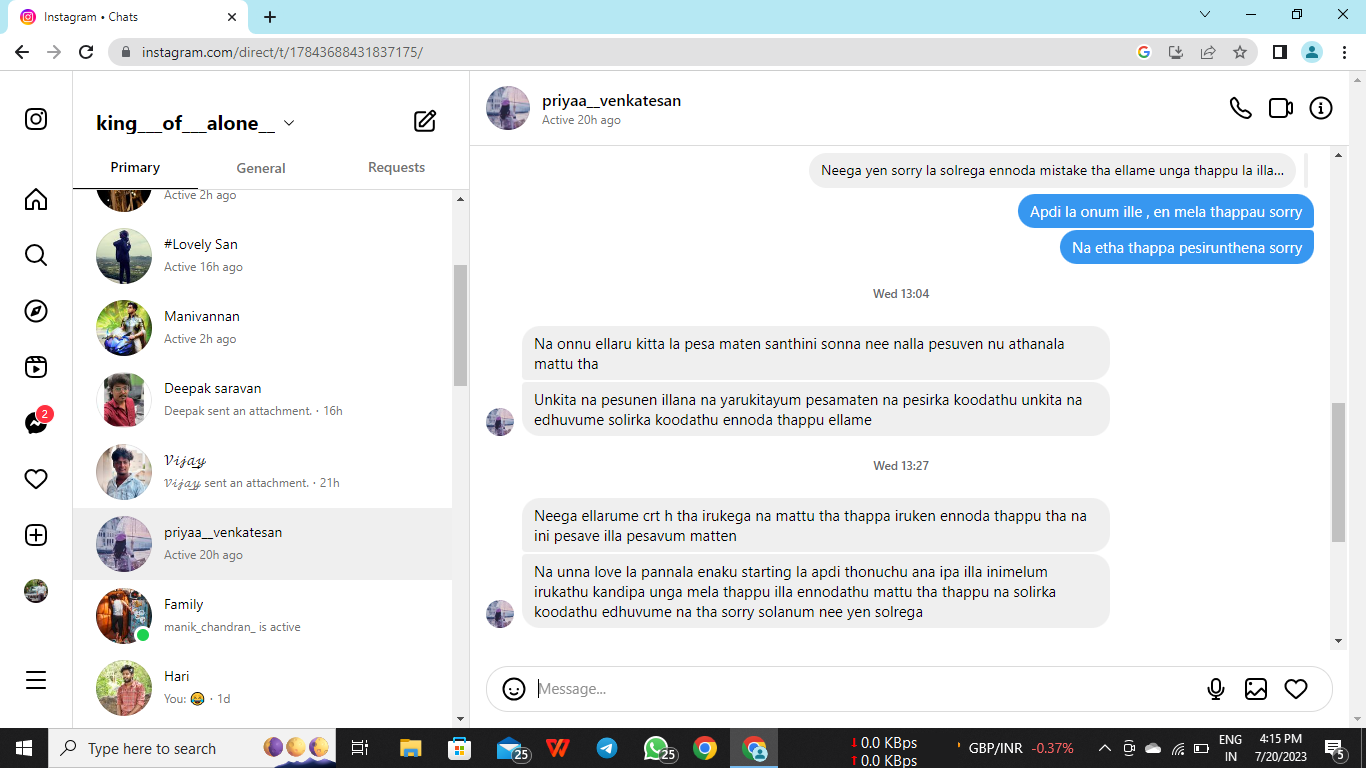The width and height of the screenshot is (1366, 768).
Task: Record a voice clip with microphone icon
Action: point(1216,689)
